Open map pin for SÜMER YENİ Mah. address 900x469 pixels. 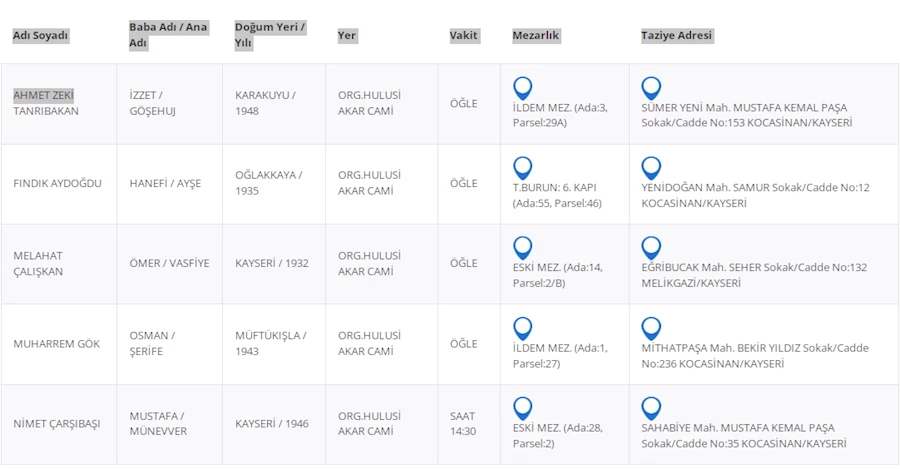click(651, 88)
